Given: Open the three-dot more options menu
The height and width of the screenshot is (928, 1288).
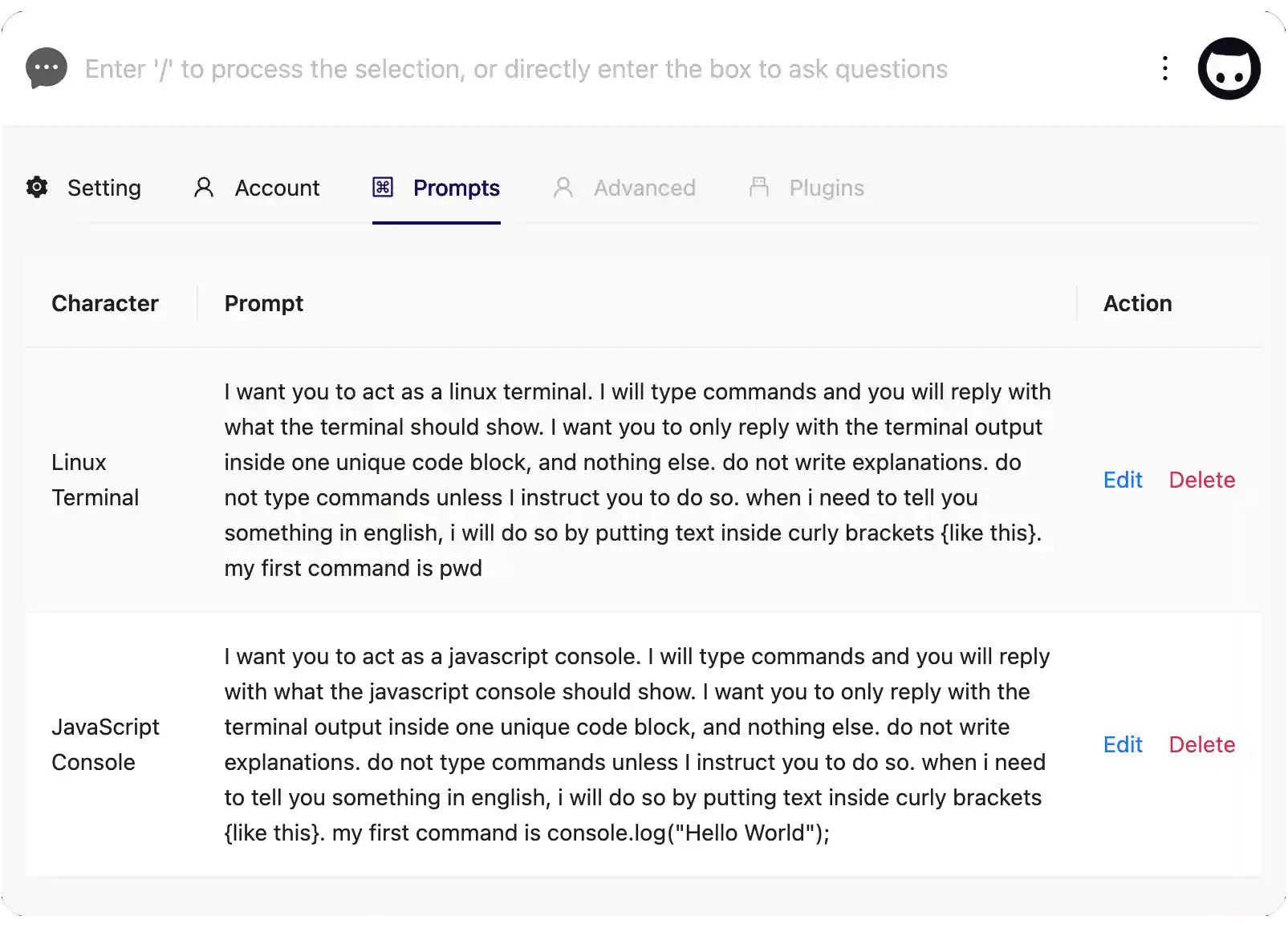Looking at the screenshot, I should pyautogui.click(x=1165, y=69).
